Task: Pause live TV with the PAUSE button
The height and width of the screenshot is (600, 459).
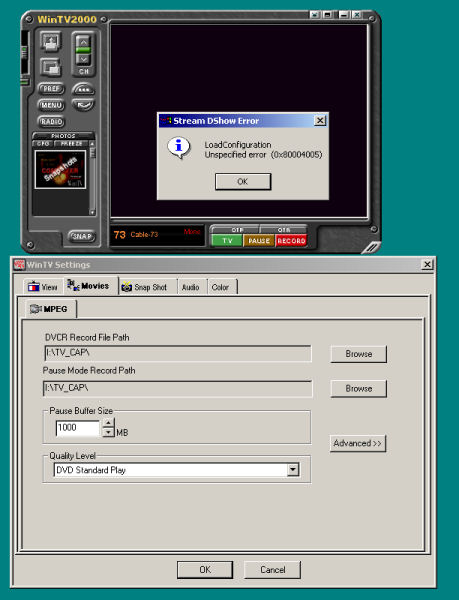Action: click(259, 240)
